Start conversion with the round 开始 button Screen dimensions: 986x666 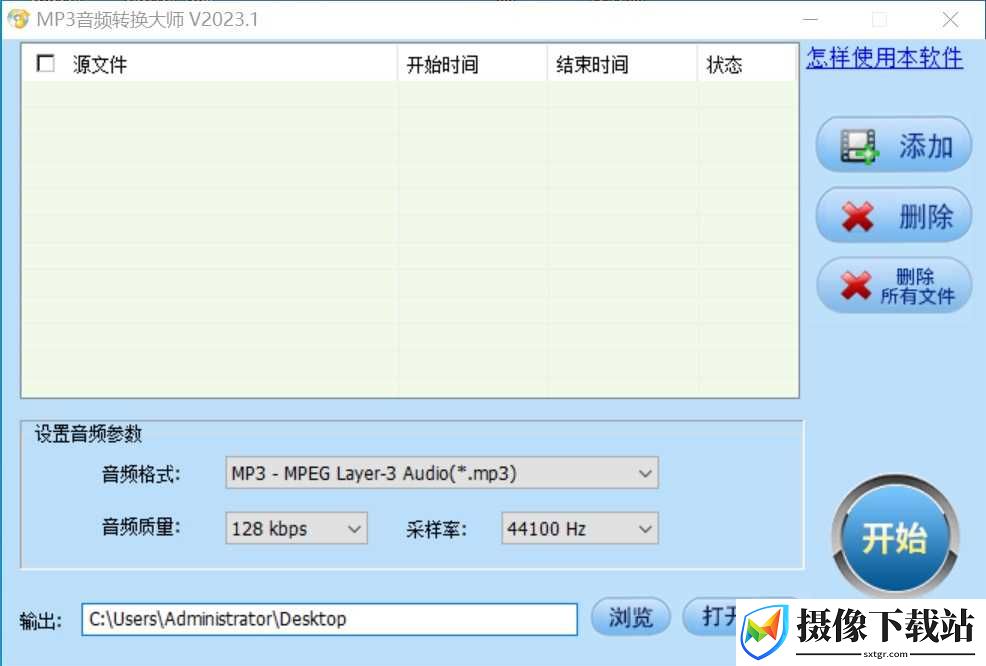(x=895, y=538)
